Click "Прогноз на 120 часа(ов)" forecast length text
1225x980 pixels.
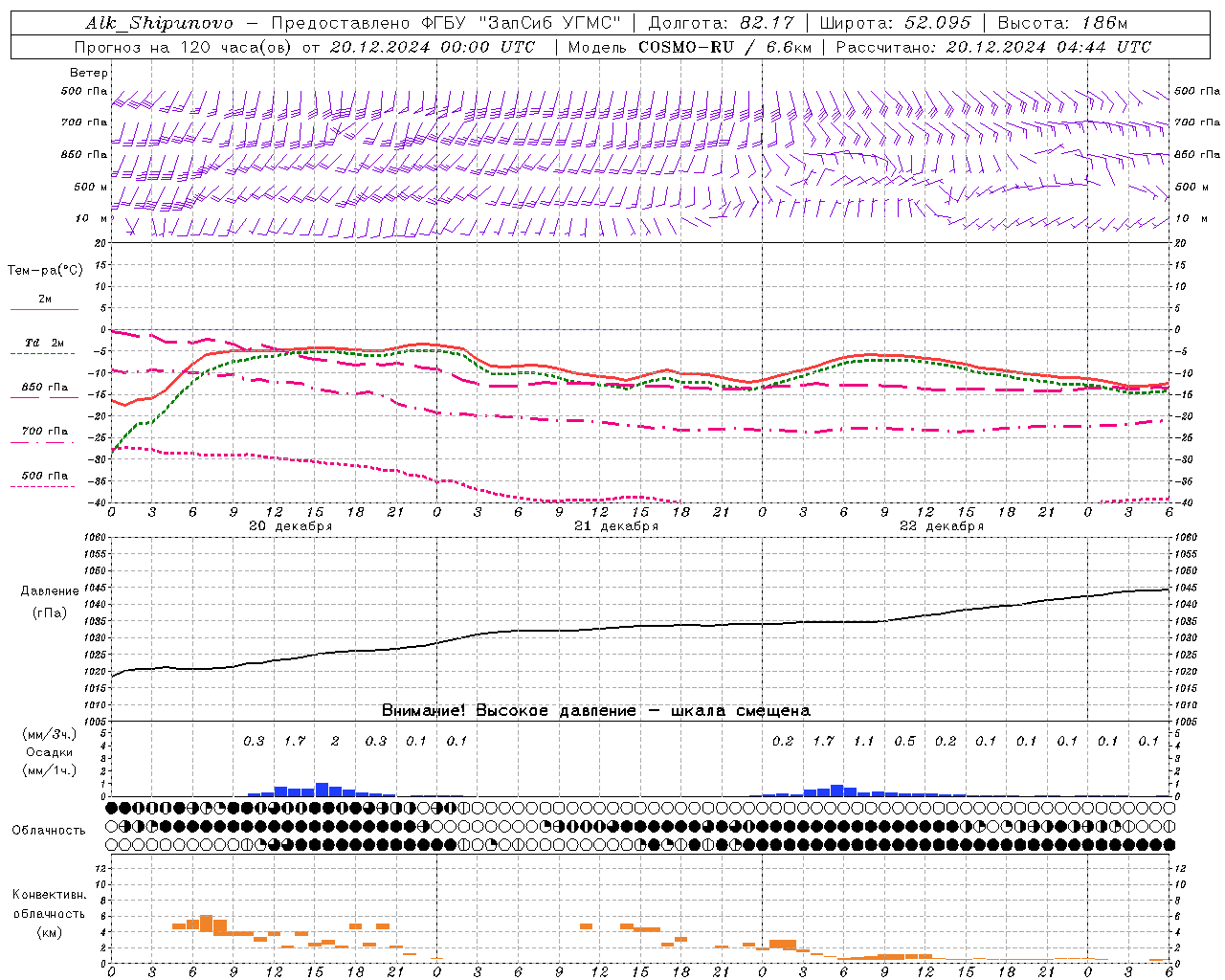pos(184,47)
